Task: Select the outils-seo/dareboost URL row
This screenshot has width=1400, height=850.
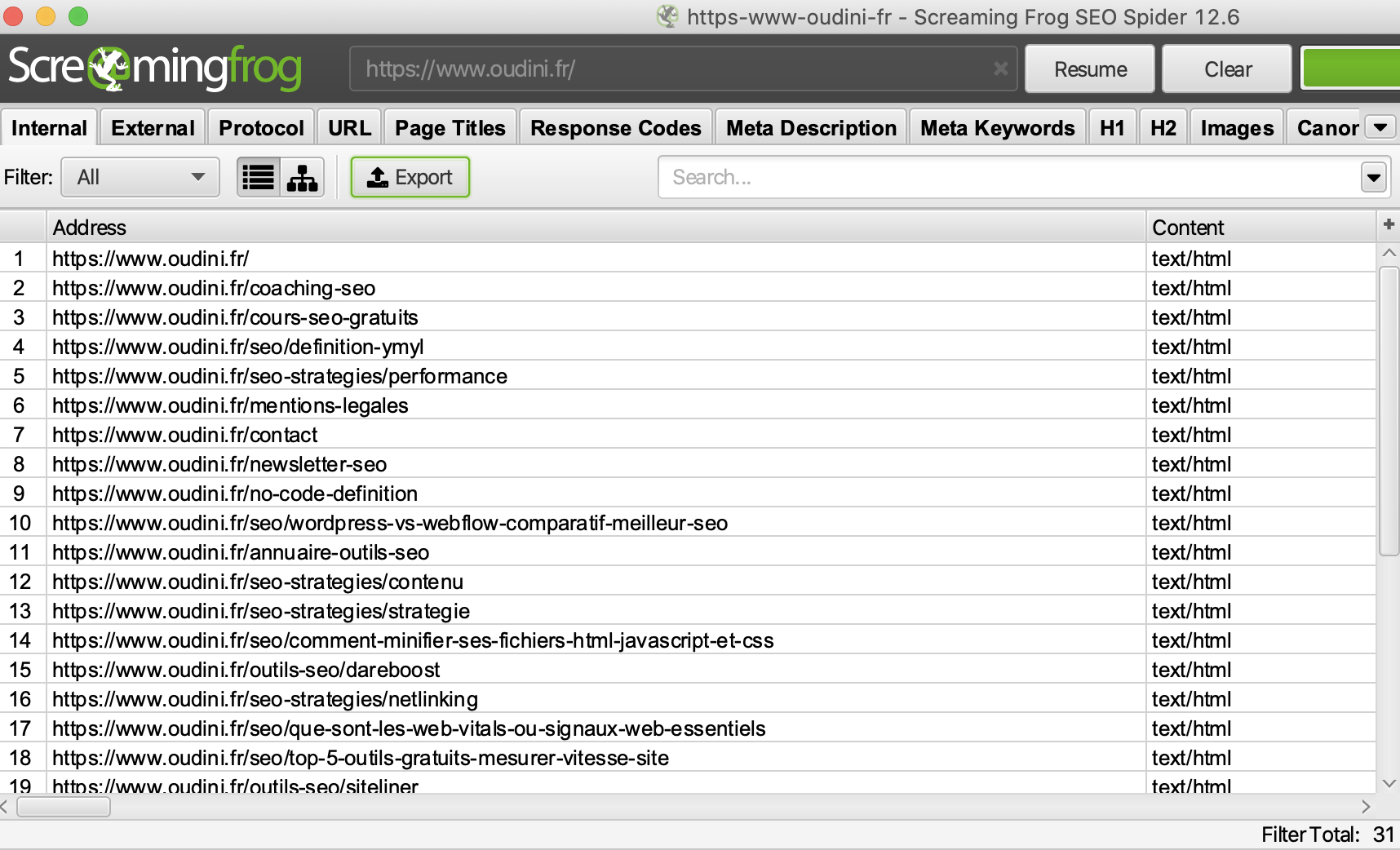Action: pos(688,670)
